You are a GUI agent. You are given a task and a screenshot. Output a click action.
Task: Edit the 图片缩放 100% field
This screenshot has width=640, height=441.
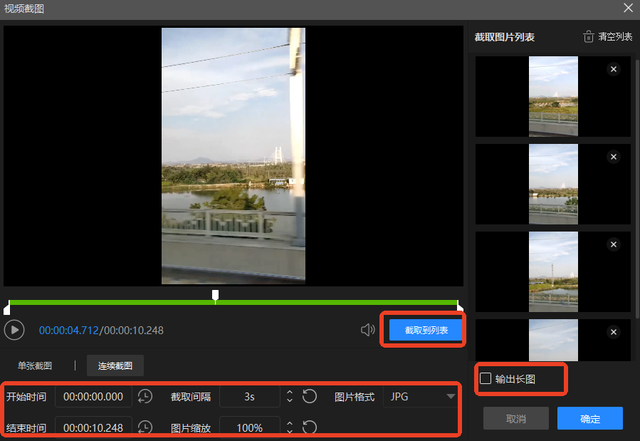coord(249,428)
